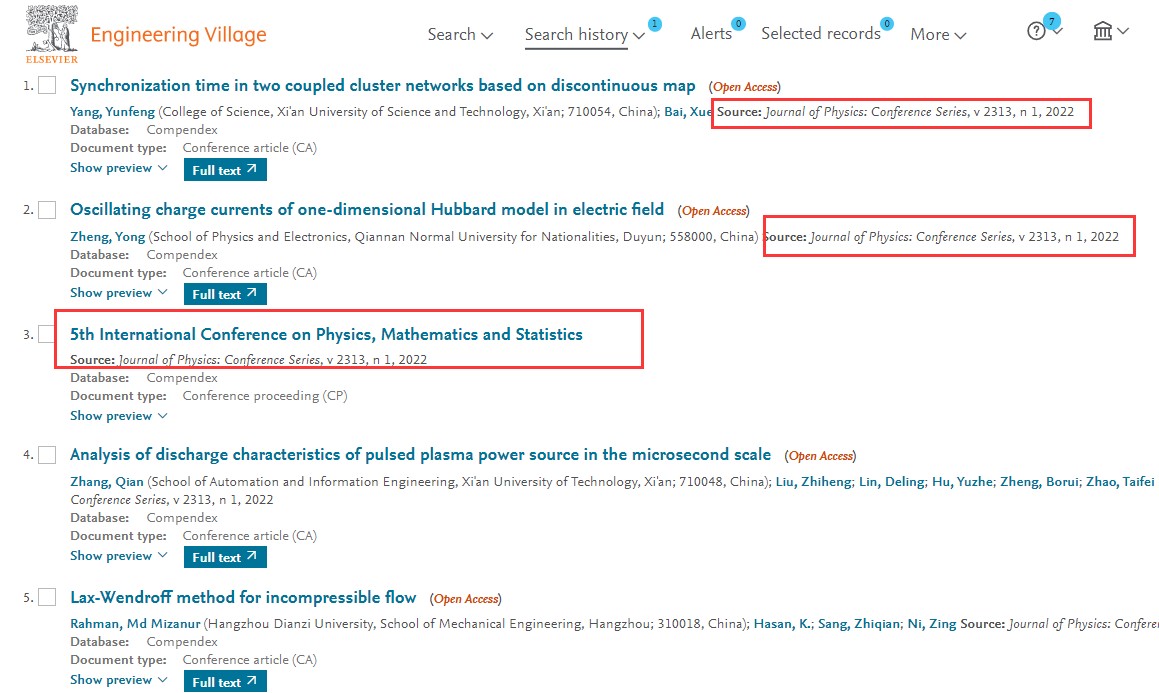Viewport: 1159px width, 693px height.
Task: Click the Alerts count badge
Action: tap(738, 24)
